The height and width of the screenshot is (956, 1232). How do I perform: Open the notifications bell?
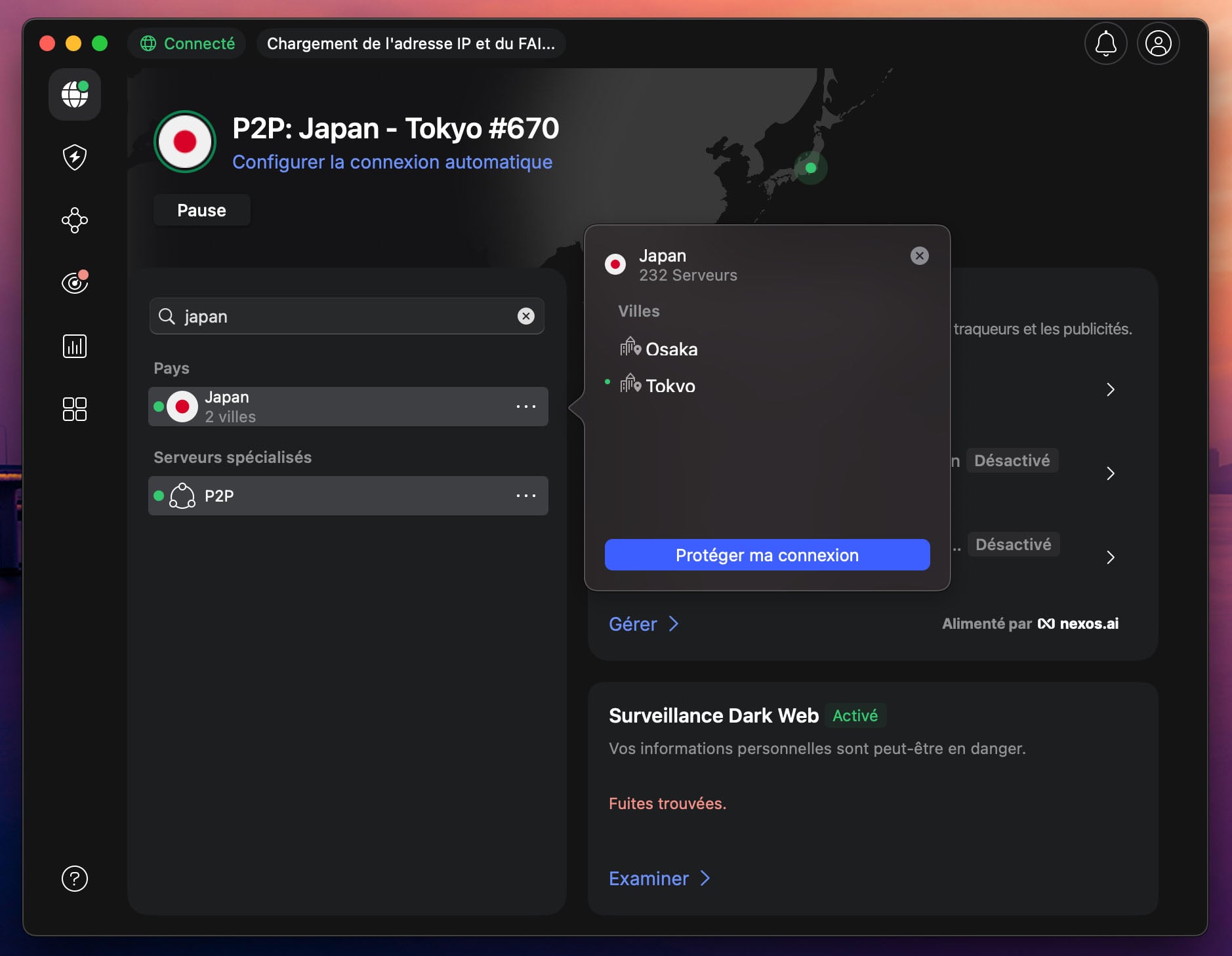(x=1105, y=43)
